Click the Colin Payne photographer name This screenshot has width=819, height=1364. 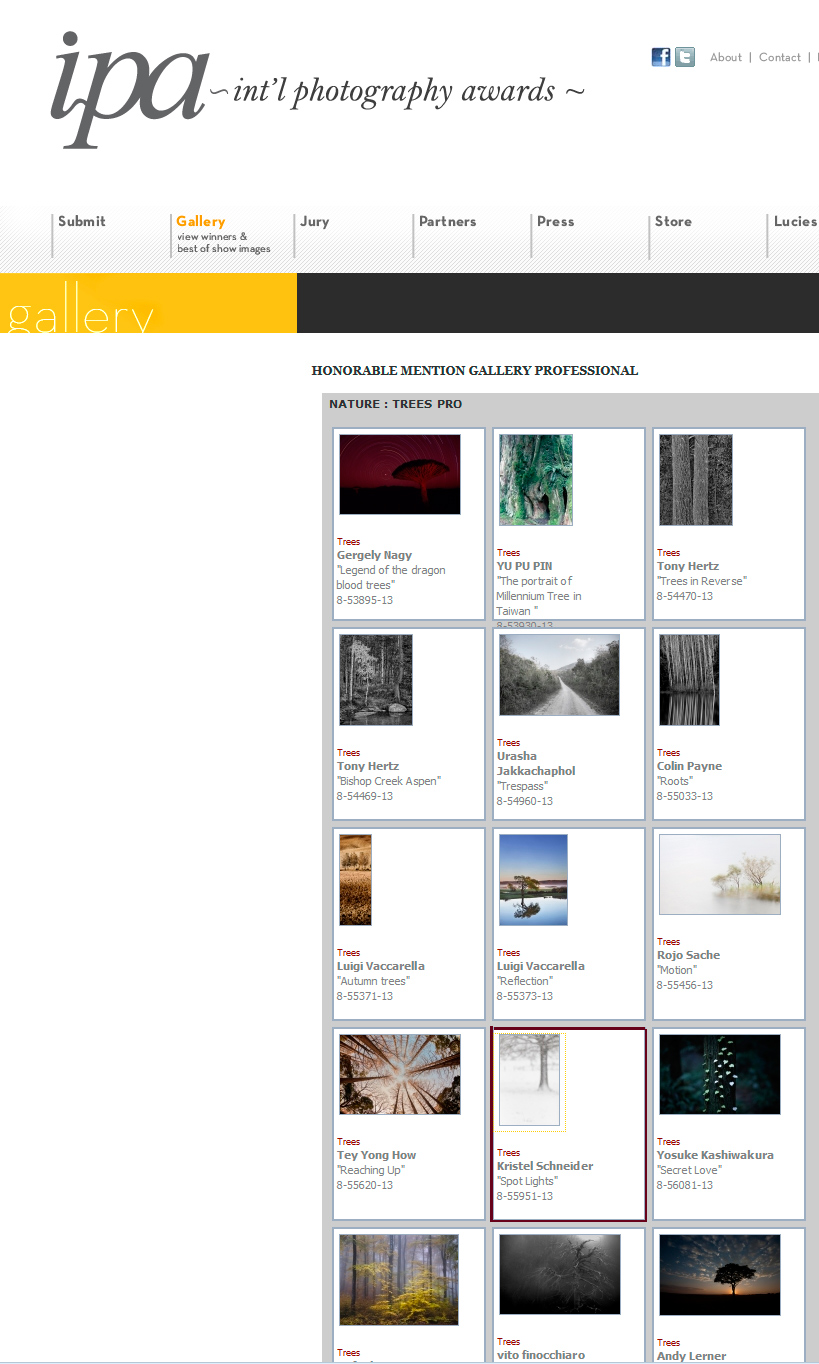pos(689,766)
